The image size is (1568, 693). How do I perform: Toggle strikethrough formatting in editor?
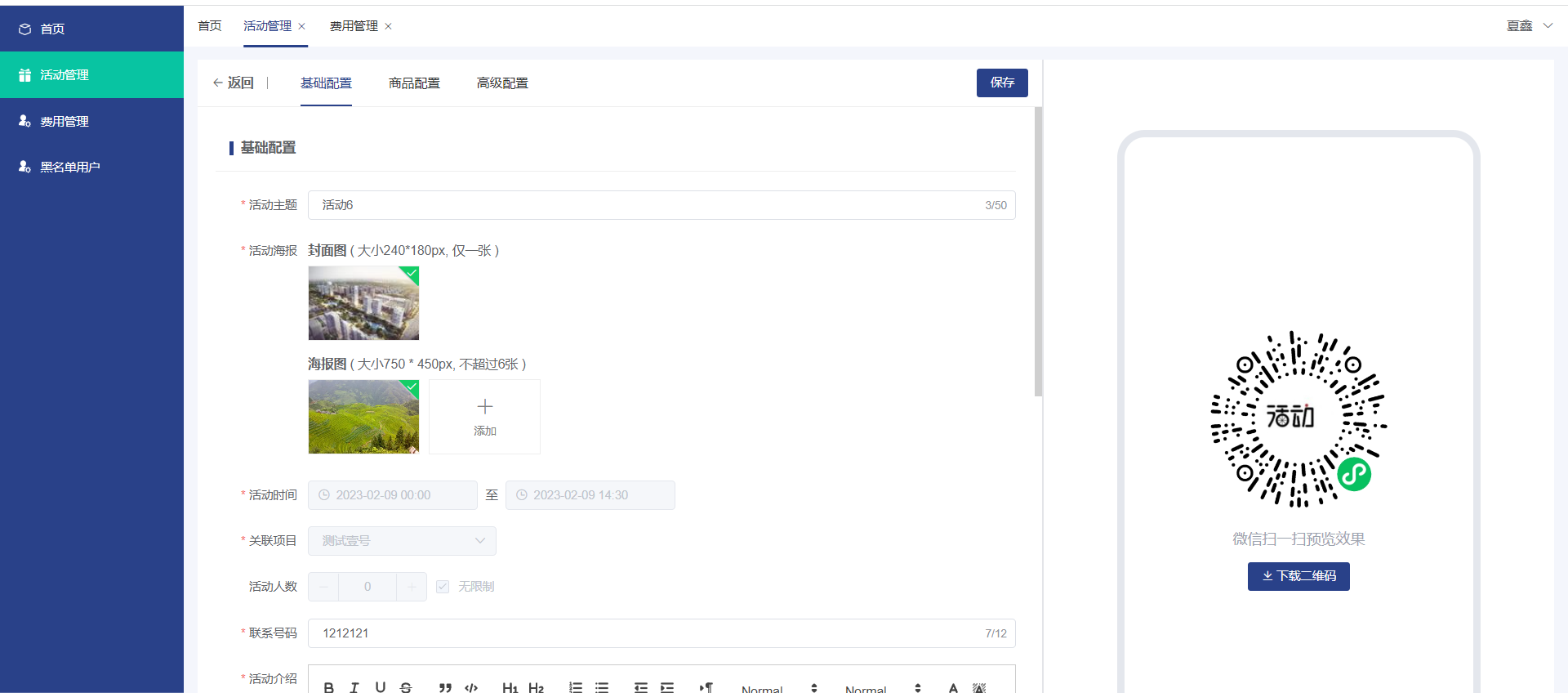pyautogui.click(x=407, y=688)
